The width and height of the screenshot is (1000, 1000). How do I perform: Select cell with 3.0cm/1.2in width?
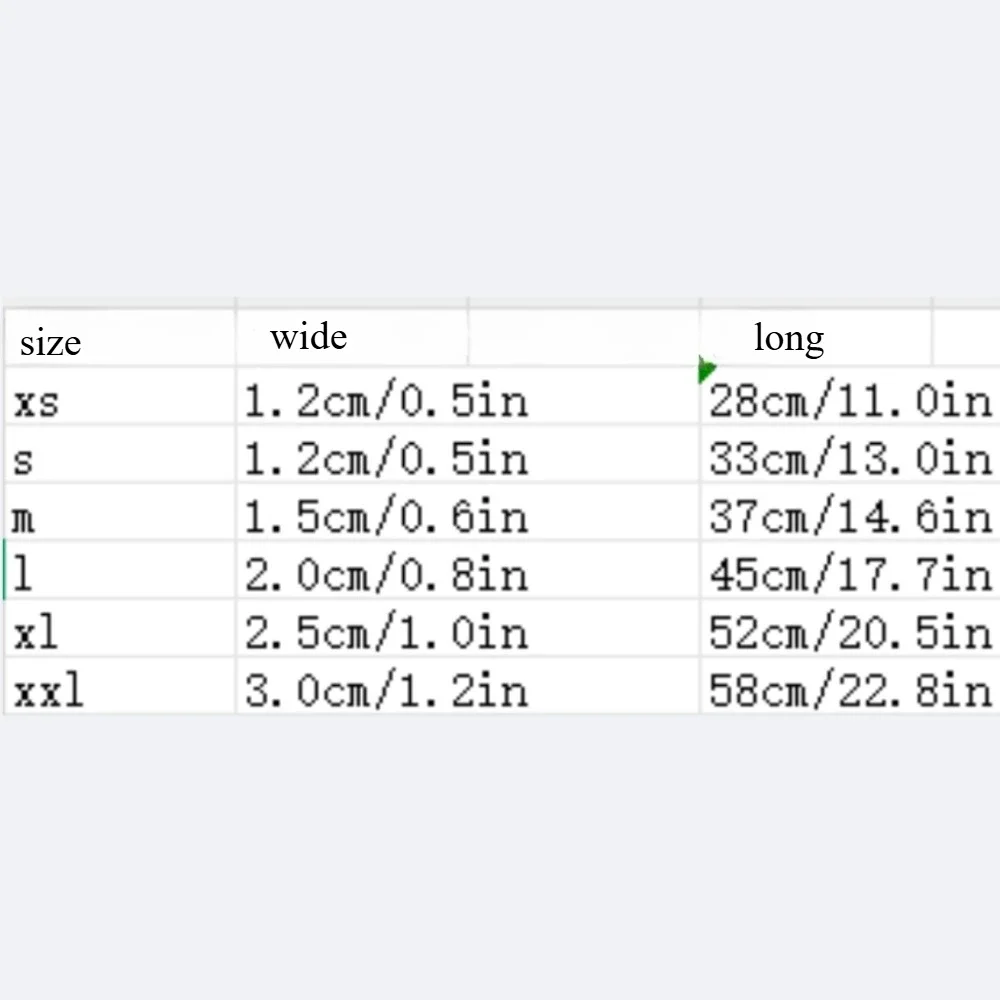click(x=386, y=690)
